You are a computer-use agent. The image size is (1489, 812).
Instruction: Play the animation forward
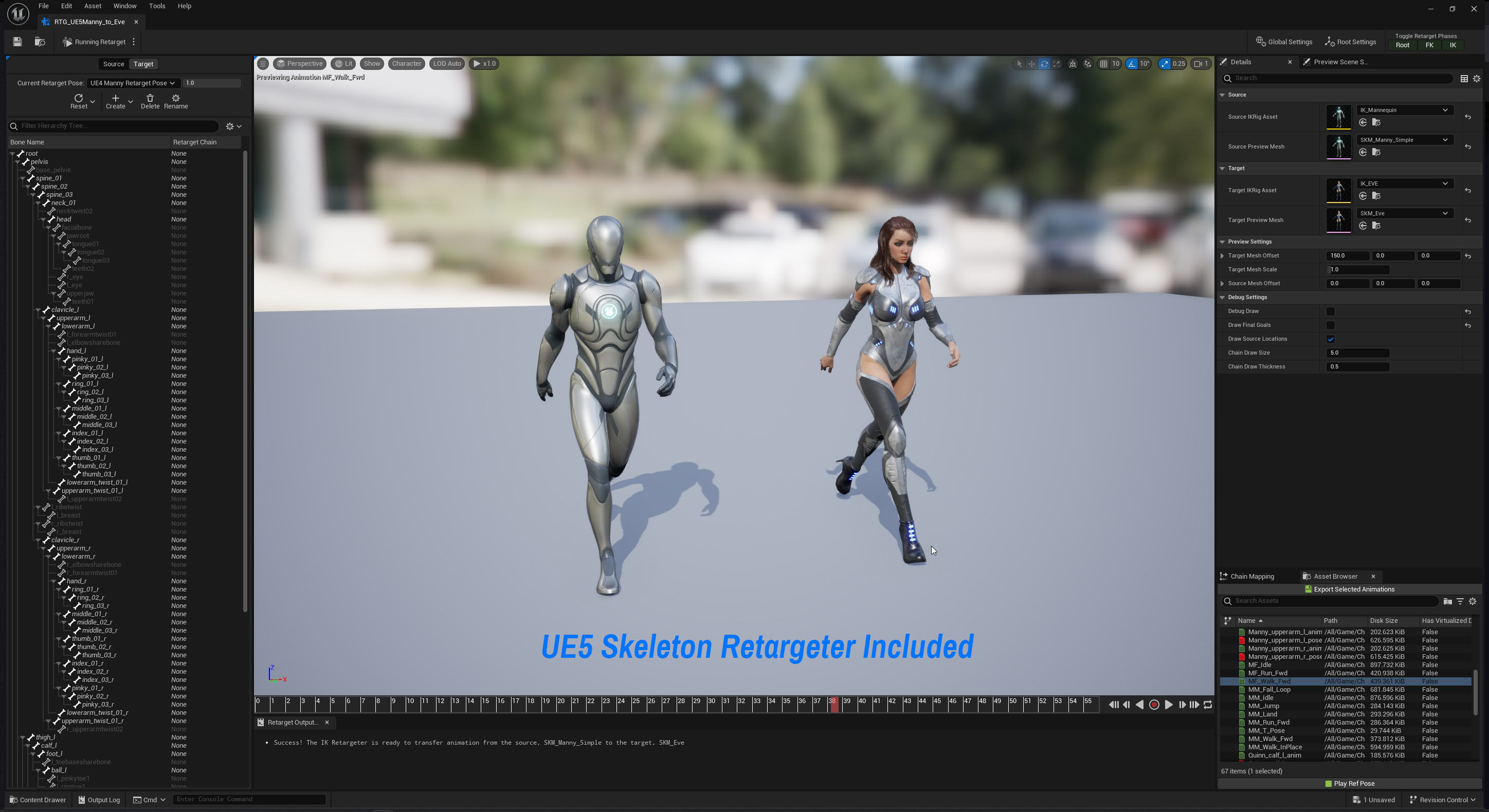[1168, 705]
